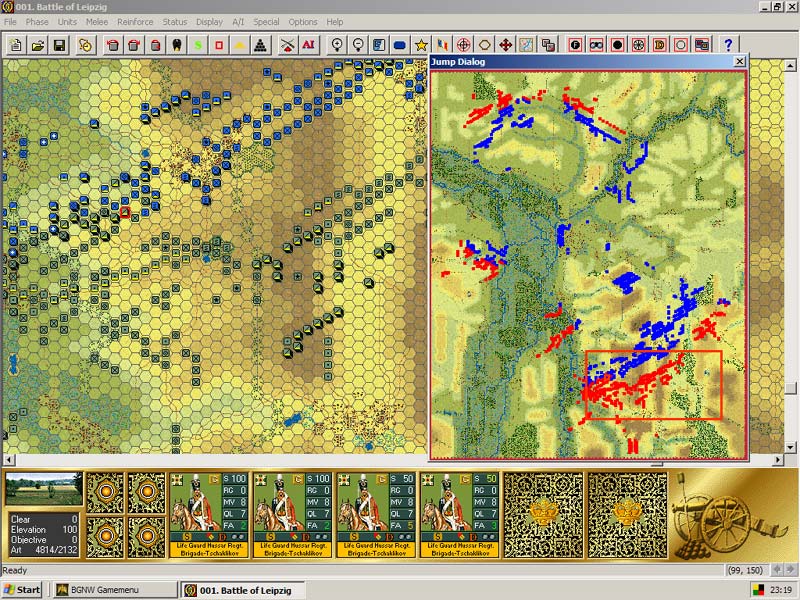Screen dimensions: 800x600
Task: Click the hollow circle highlight icon
Action: point(681,45)
